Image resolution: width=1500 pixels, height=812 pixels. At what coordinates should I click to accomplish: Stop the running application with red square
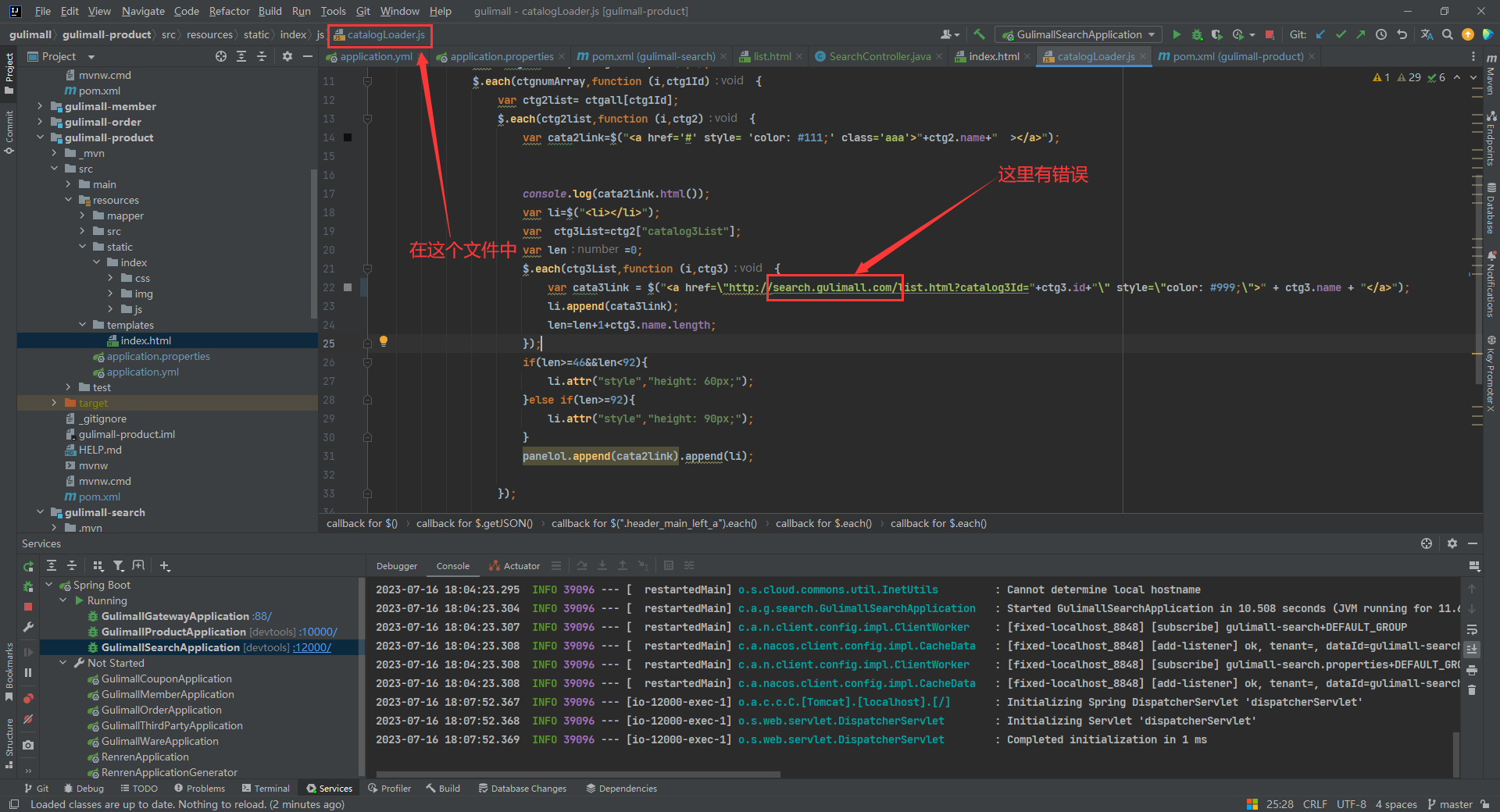(1270, 34)
